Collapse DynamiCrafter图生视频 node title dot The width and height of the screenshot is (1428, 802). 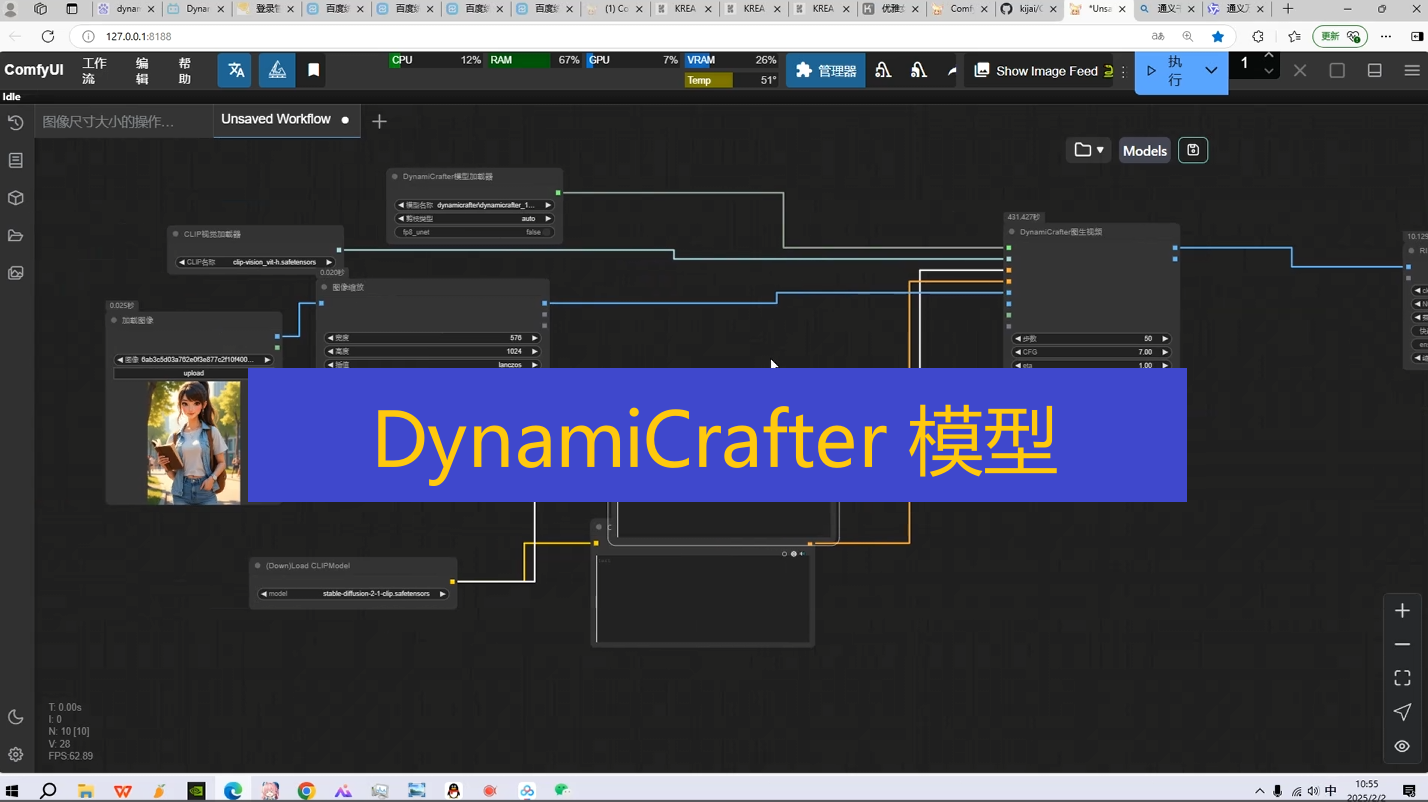tap(1012, 232)
